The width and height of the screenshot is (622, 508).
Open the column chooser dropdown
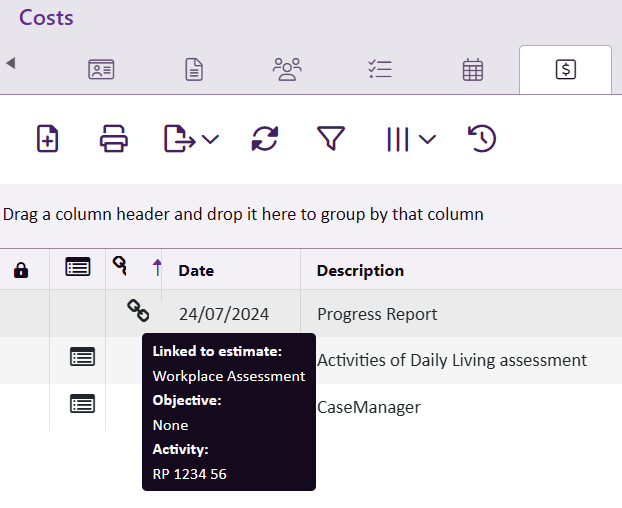pos(411,138)
